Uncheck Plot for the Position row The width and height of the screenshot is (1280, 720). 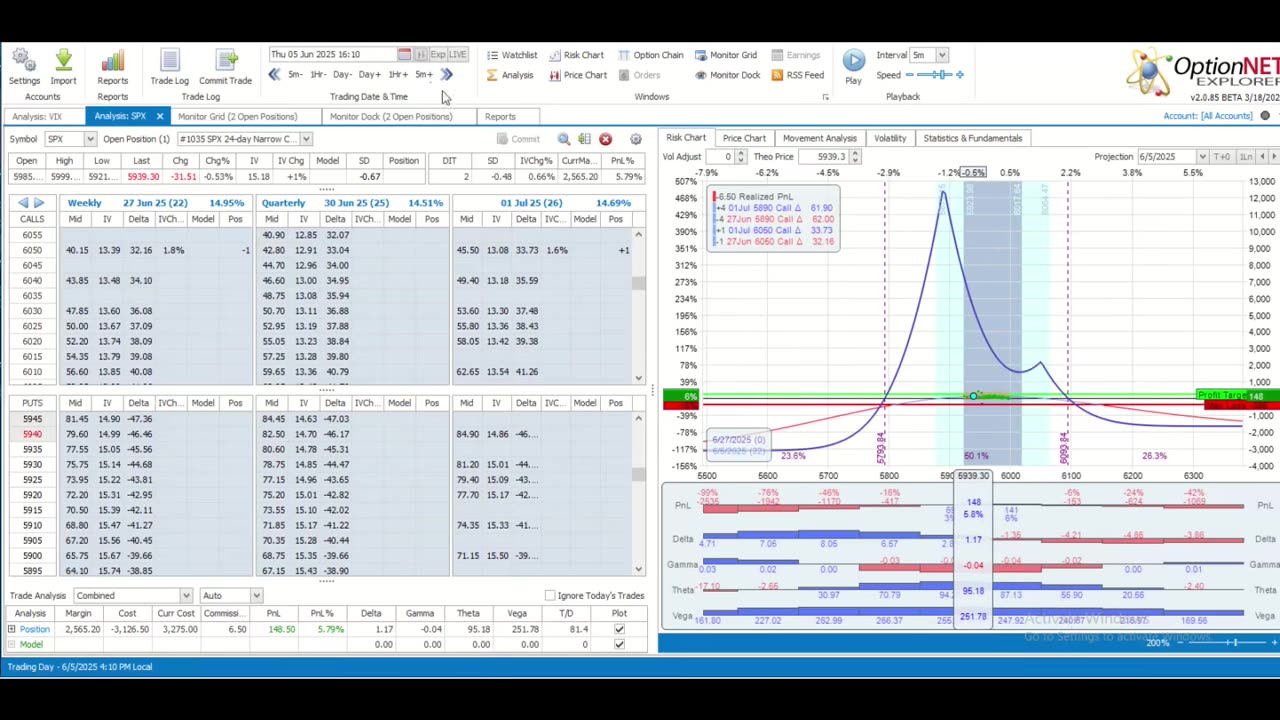point(619,629)
